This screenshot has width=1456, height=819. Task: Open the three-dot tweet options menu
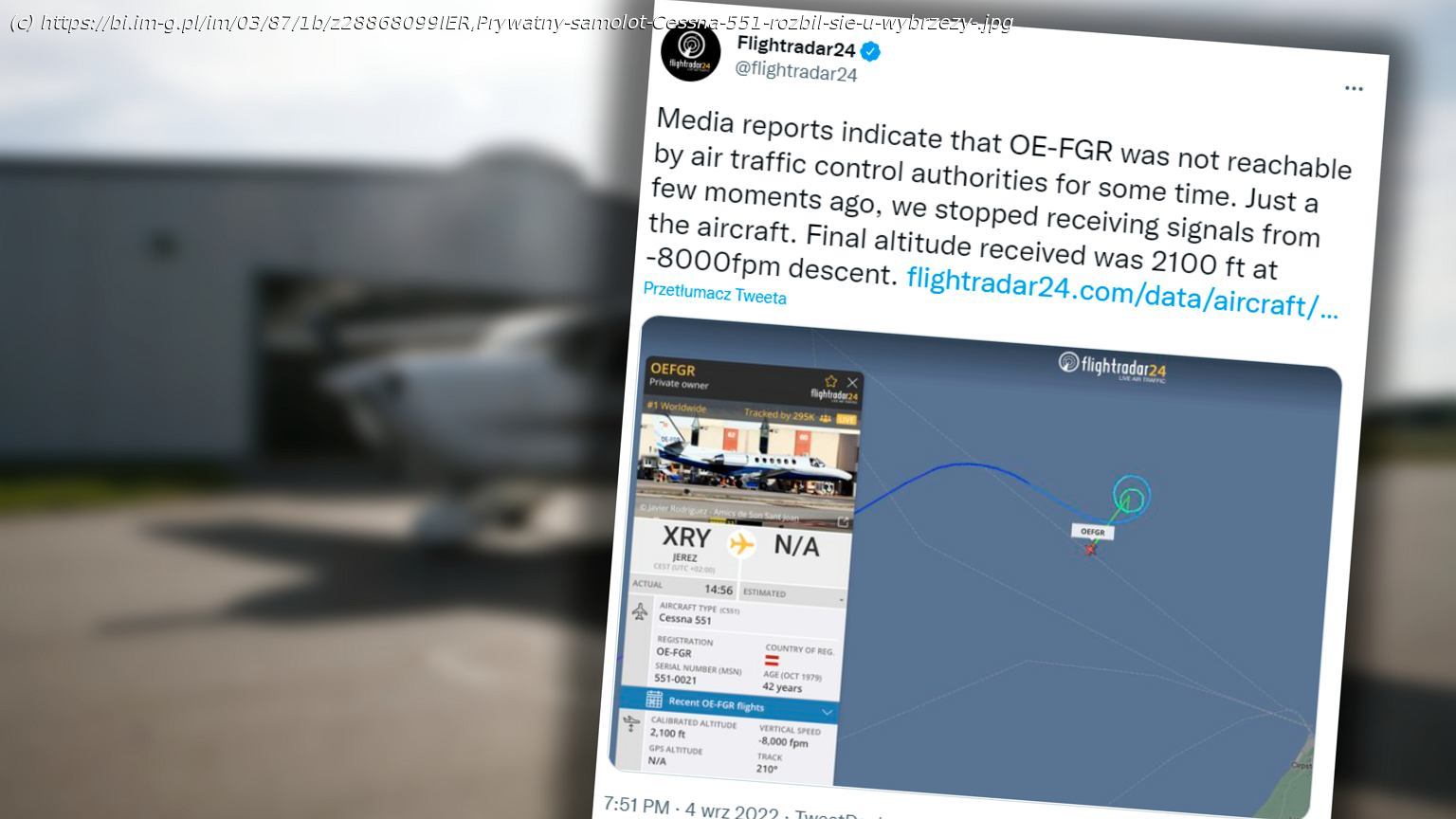[1354, 88]
